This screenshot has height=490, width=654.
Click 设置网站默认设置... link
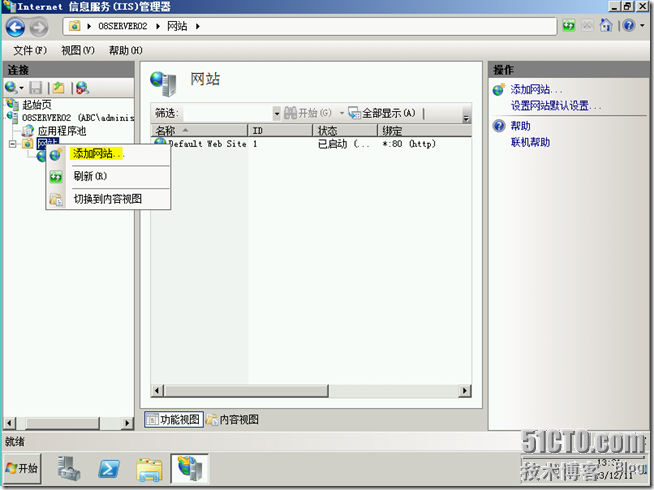point(556,106)
